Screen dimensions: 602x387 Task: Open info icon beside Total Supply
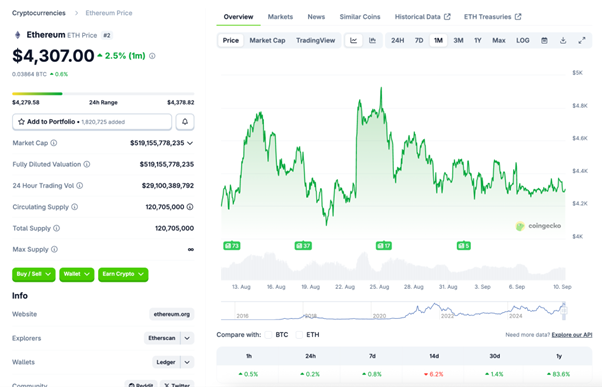click(x=56, y=228)
